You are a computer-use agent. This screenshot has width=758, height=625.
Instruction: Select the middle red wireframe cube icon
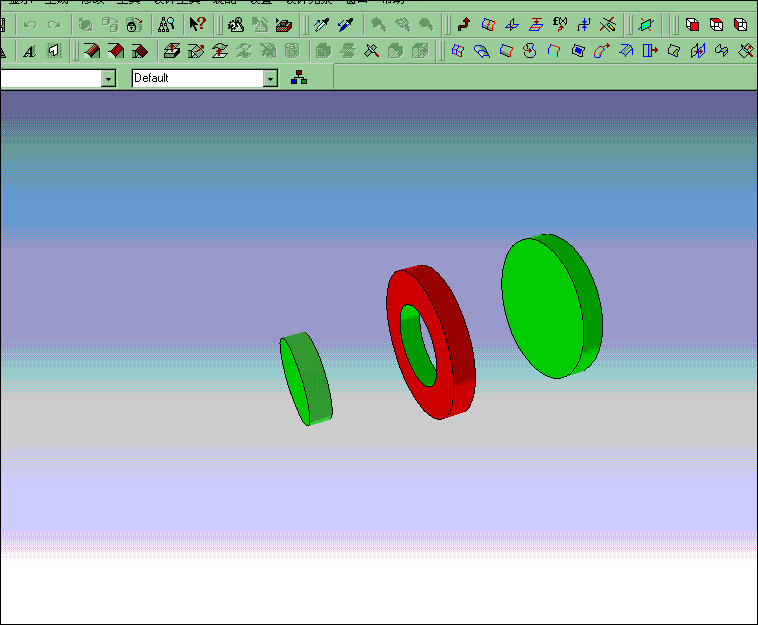pyautogui.click(x=716, y=24)
